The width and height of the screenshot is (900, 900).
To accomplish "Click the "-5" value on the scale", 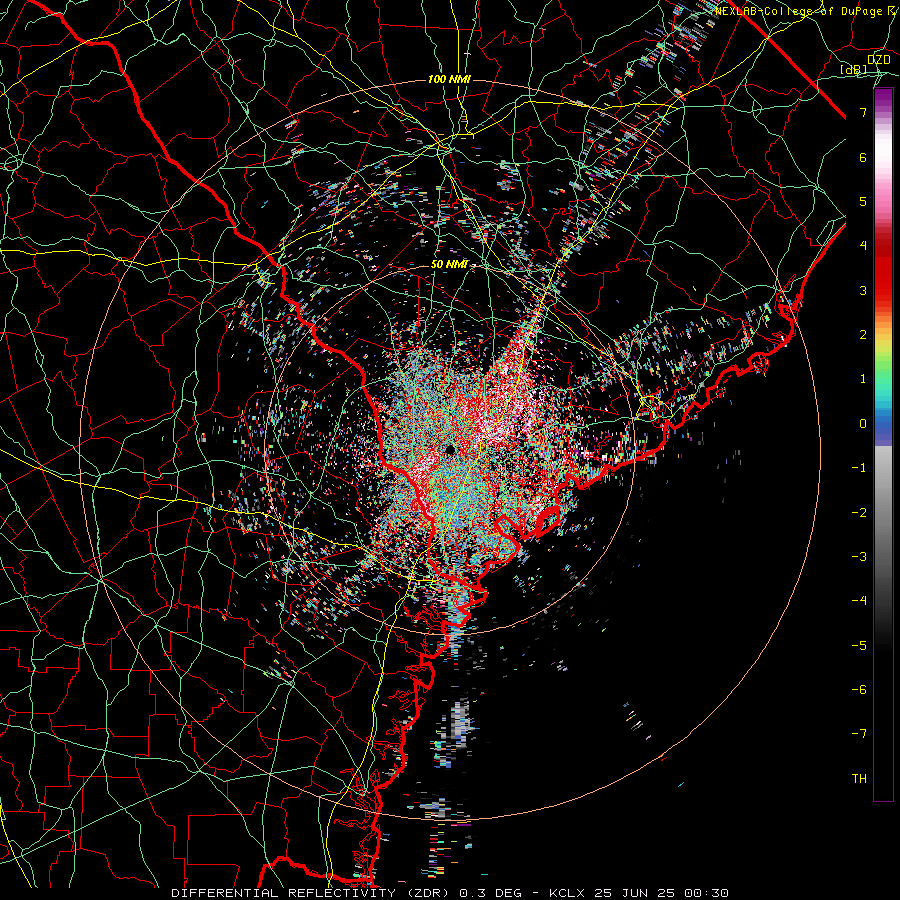I will (x=859, y=646).
